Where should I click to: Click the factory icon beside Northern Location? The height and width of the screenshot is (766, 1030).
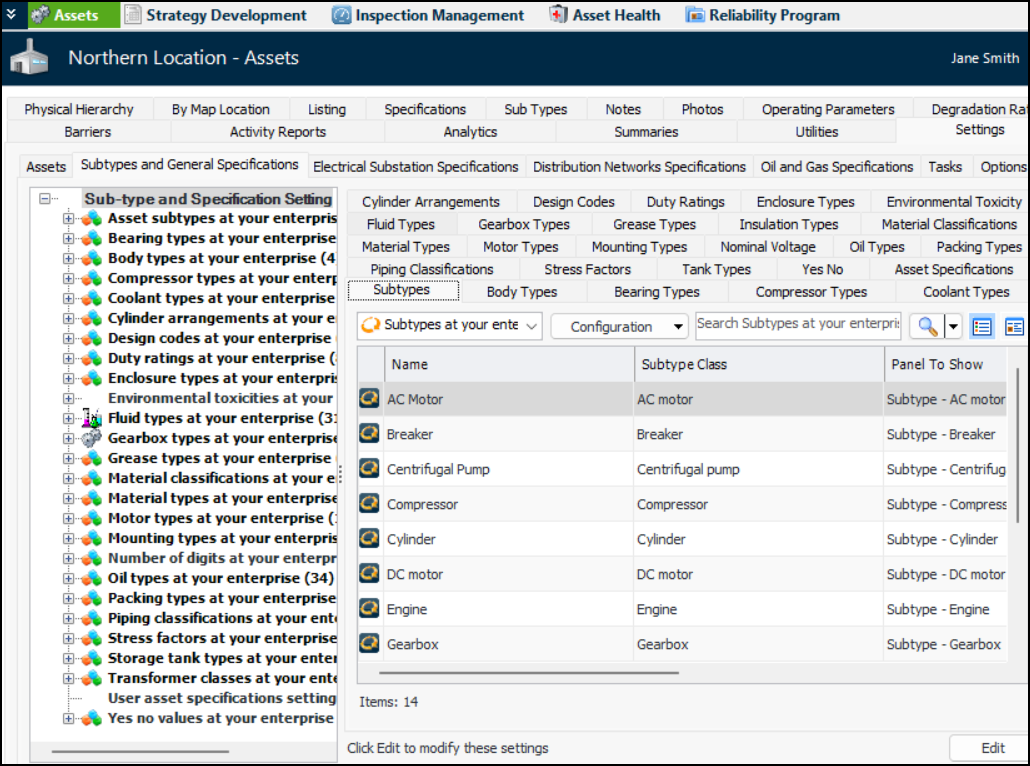pos(29,59)
